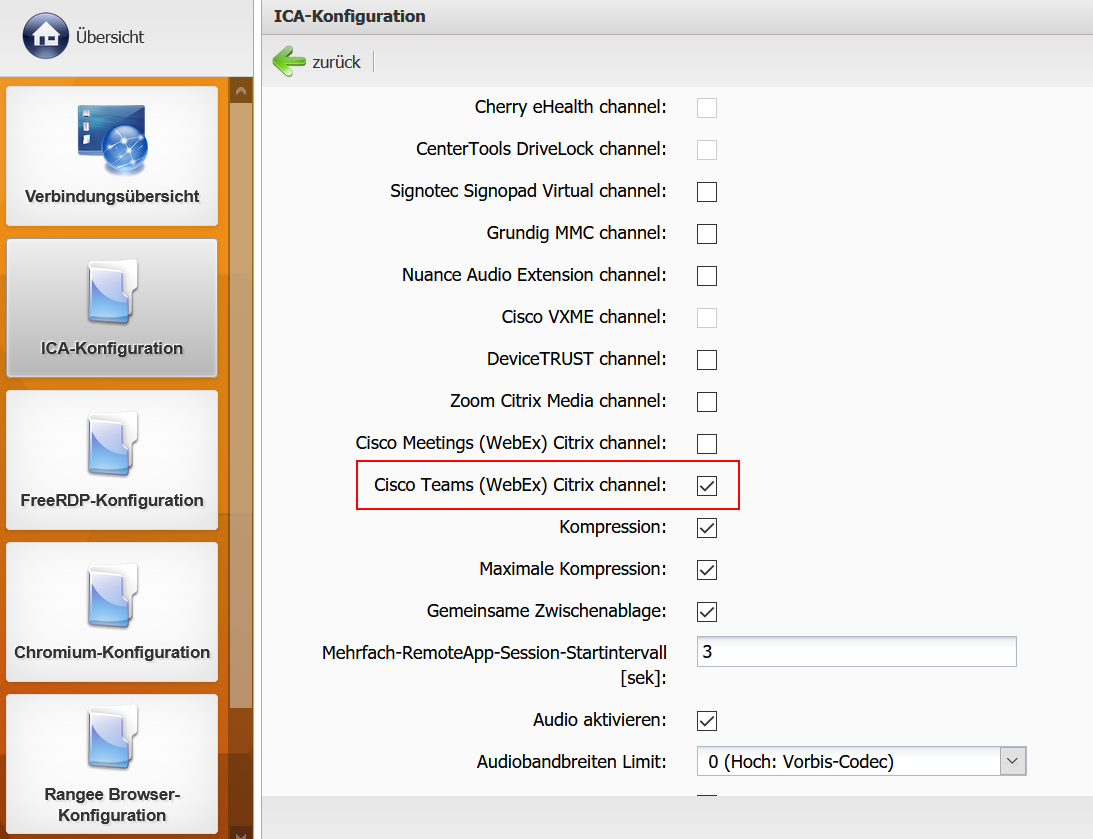Screen dimensions: 1093x839
Task: Click the FreeRDP-Konfiguration menu label
Action: (112, 500)
